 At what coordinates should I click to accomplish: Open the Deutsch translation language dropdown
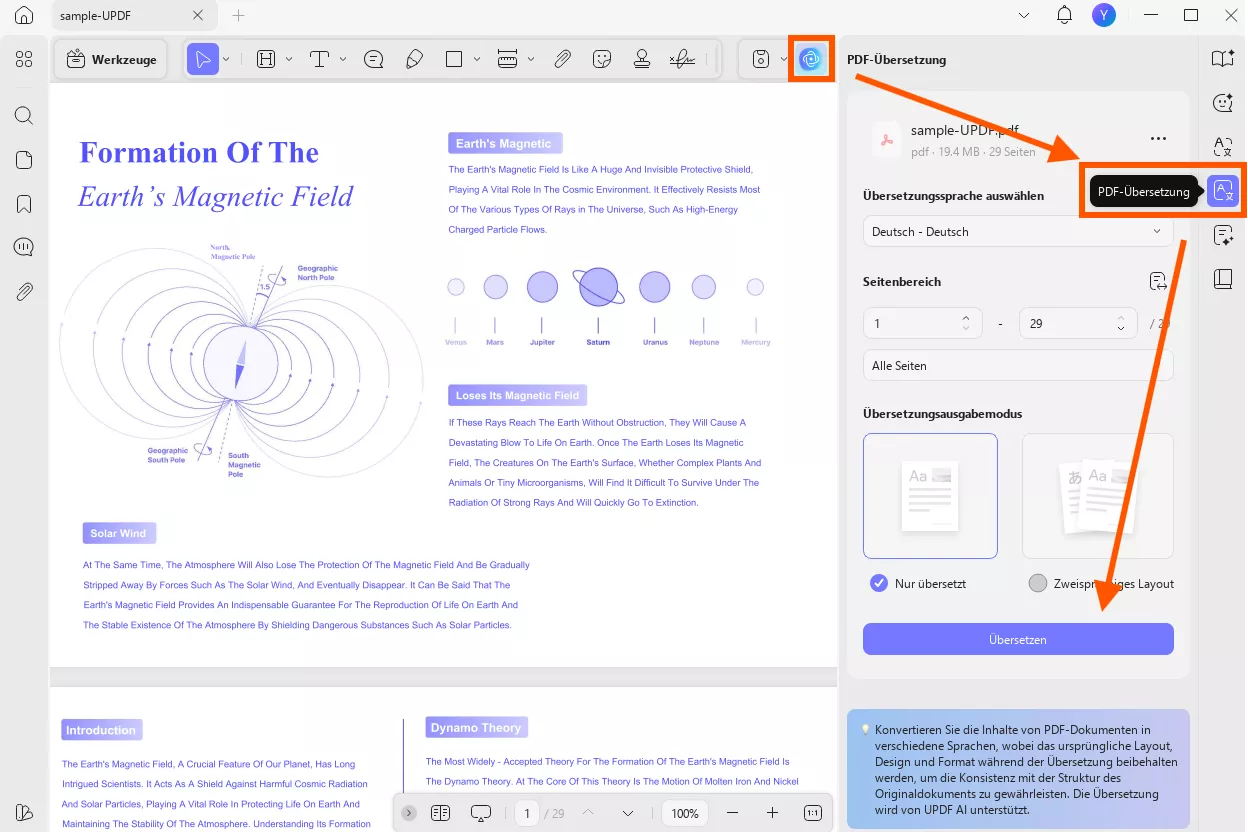click(1017, 231)
